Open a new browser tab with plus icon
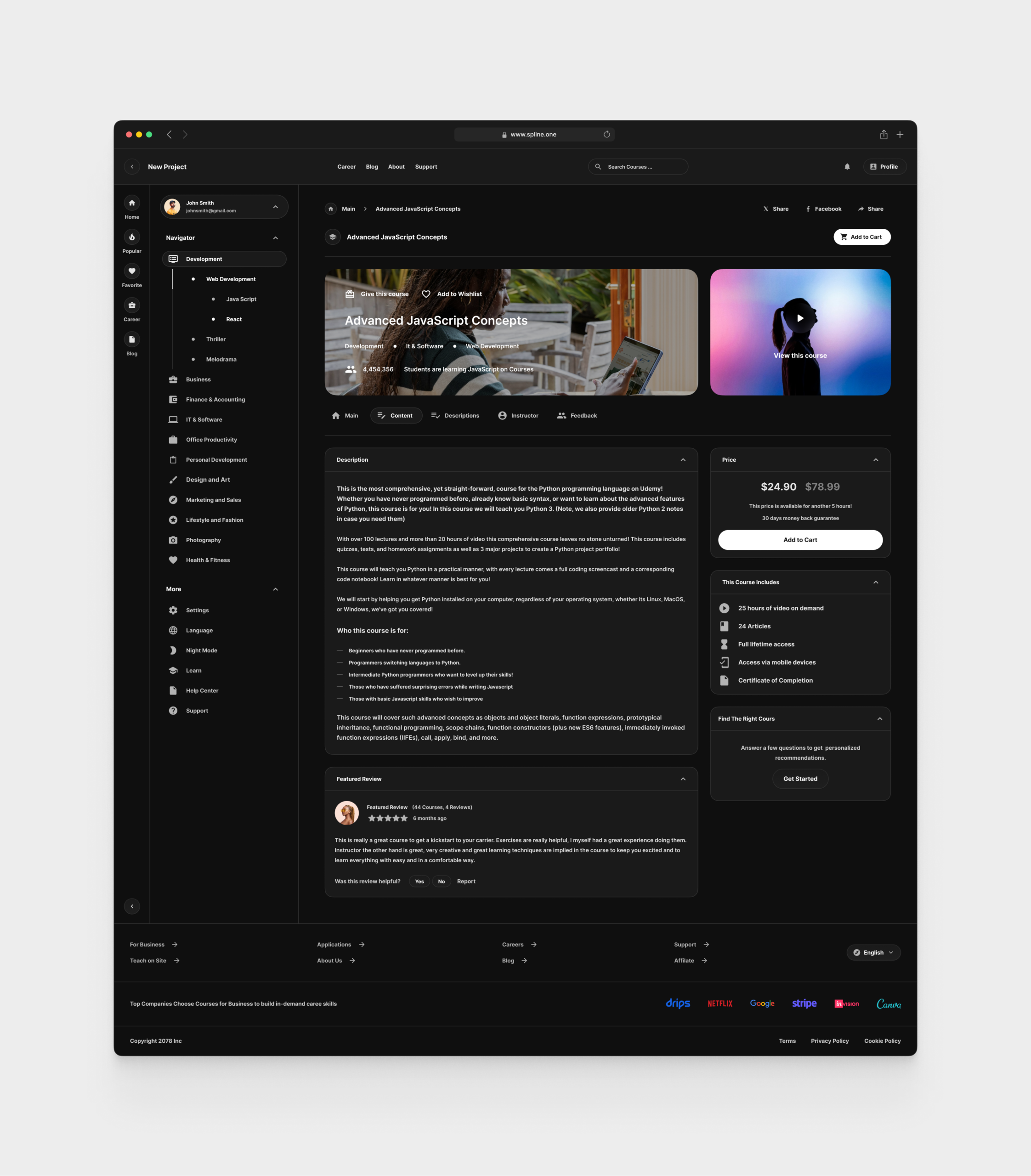 click(x=900, y=135)
